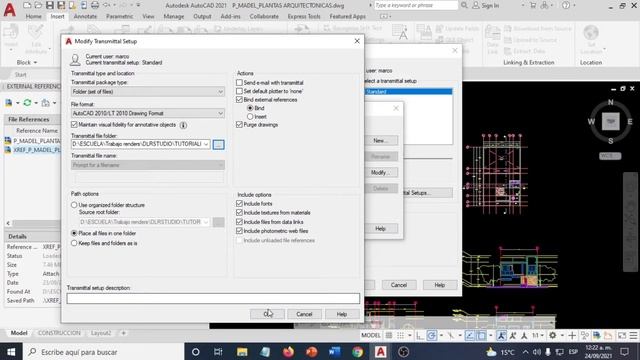Viewport: 640px width, 360px height.
Task: Select Use organized folder structure
Action: pos(74,205)
